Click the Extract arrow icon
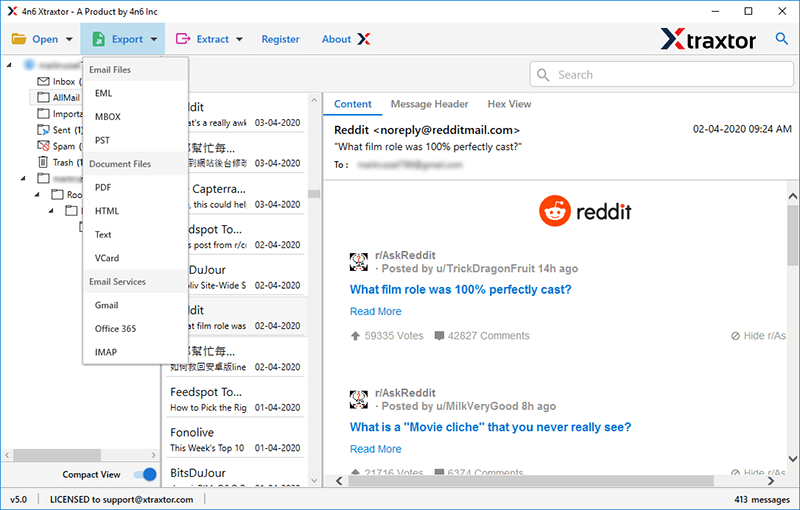 (x=183, y=39)
